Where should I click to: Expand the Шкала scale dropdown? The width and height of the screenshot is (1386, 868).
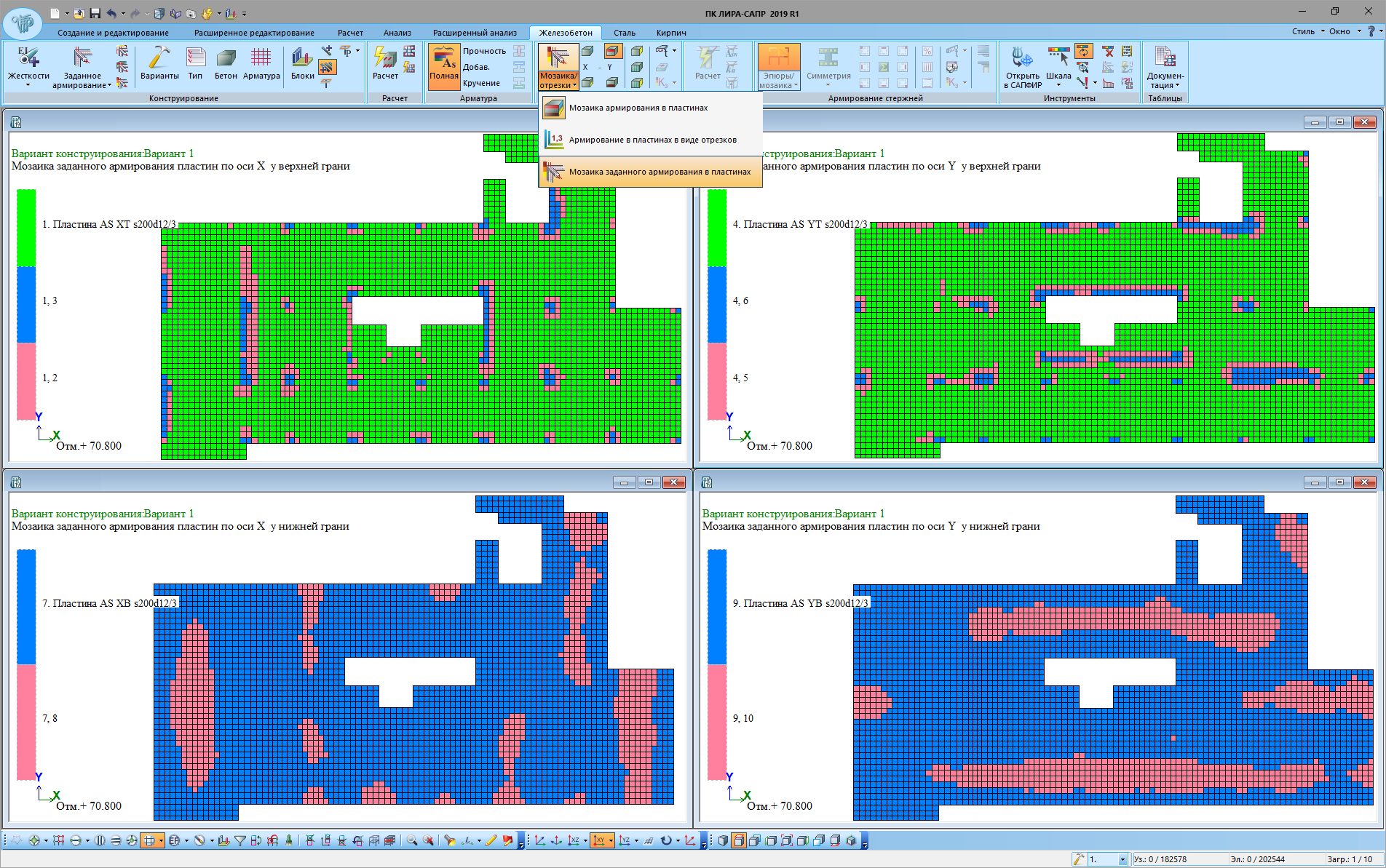(1058, 85)
